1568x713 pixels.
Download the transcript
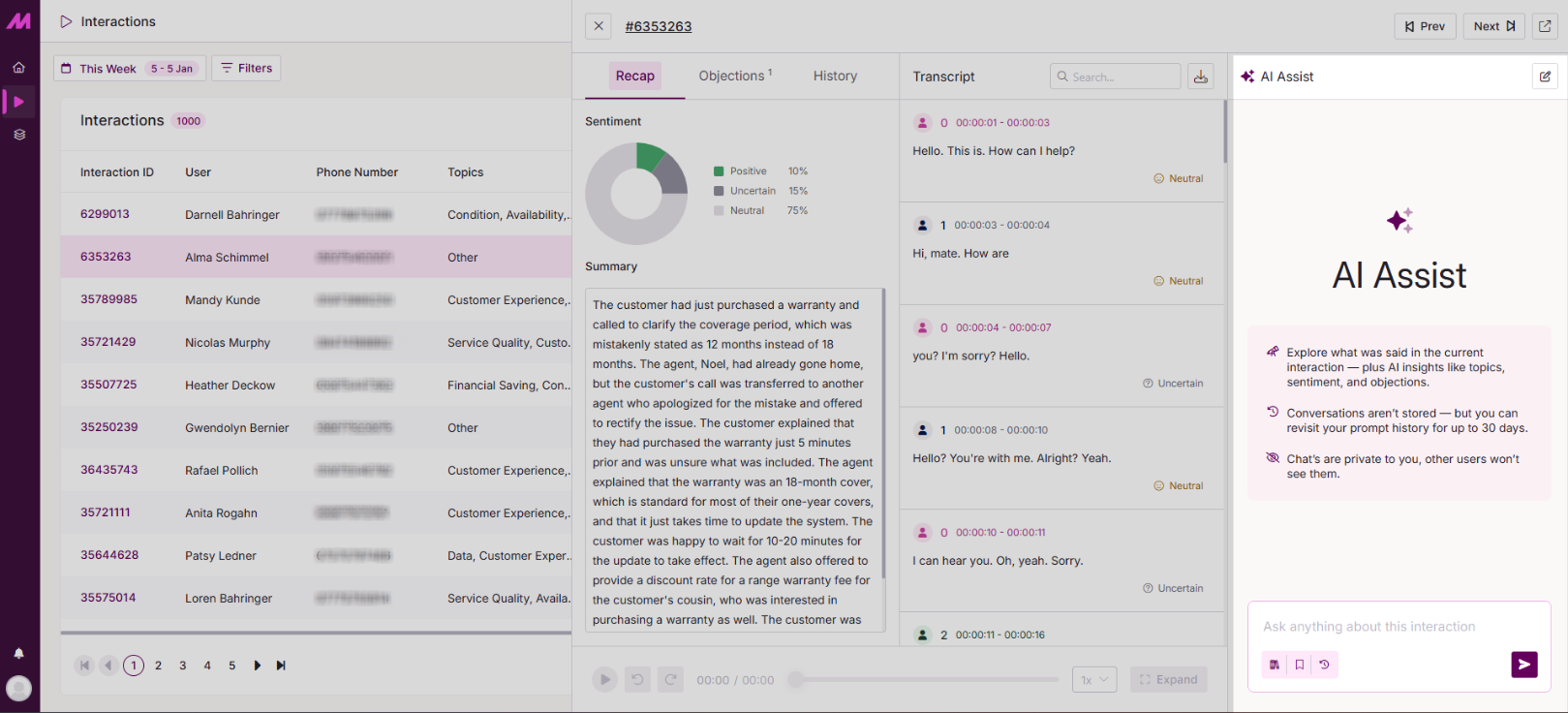pos(1200,77)
